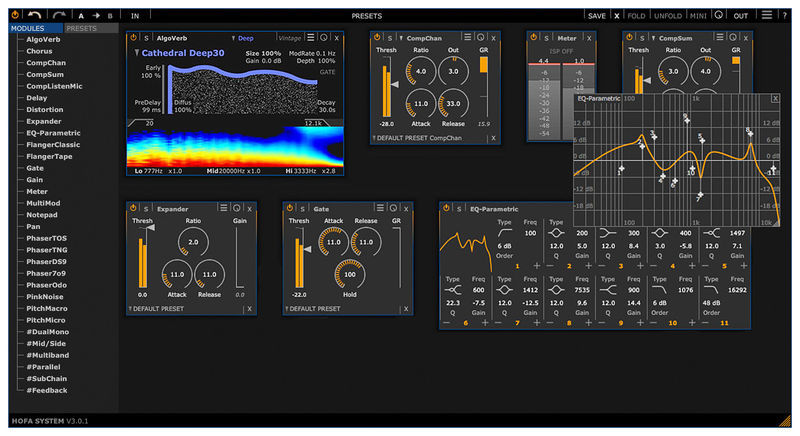Image resolution: width=800 pixels, height=436 pixels.
Task: Open the Gate DEFAULT PRESET dropdown
Action: [x=312, y=309]
